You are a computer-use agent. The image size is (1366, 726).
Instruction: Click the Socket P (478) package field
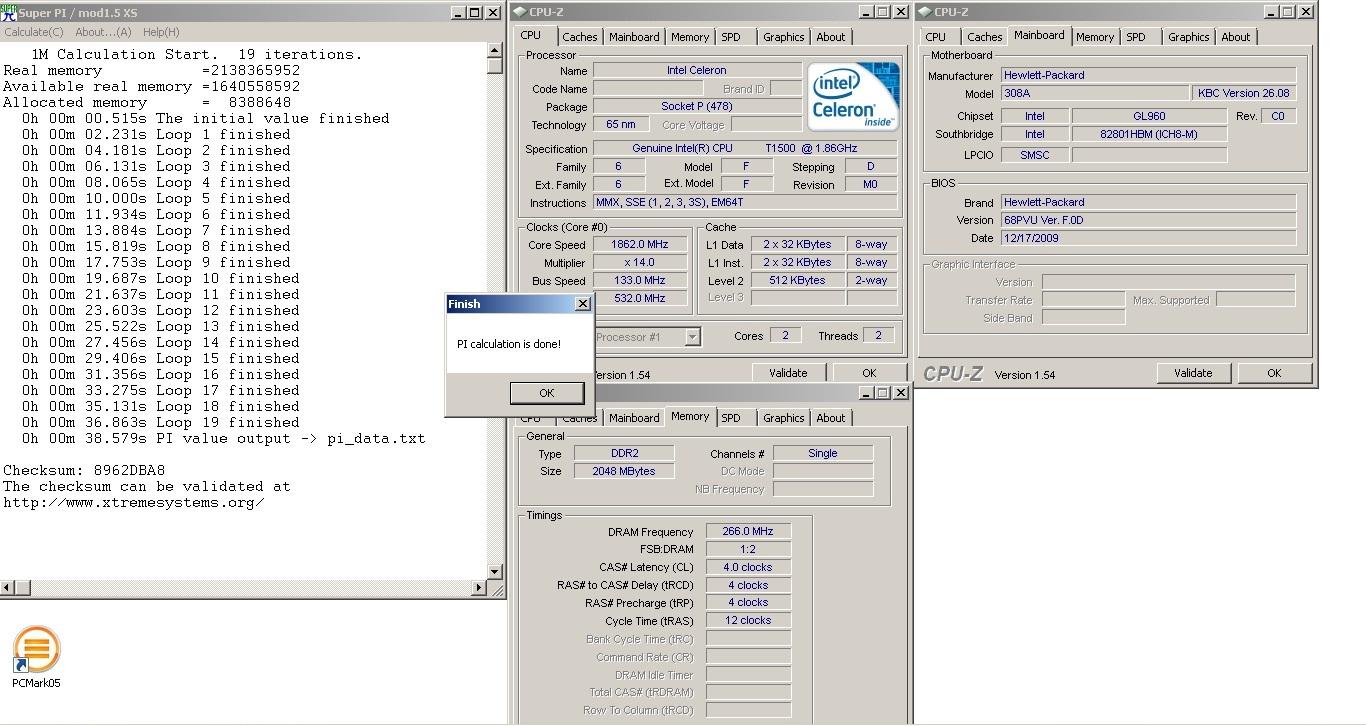(x=696, y=106)
